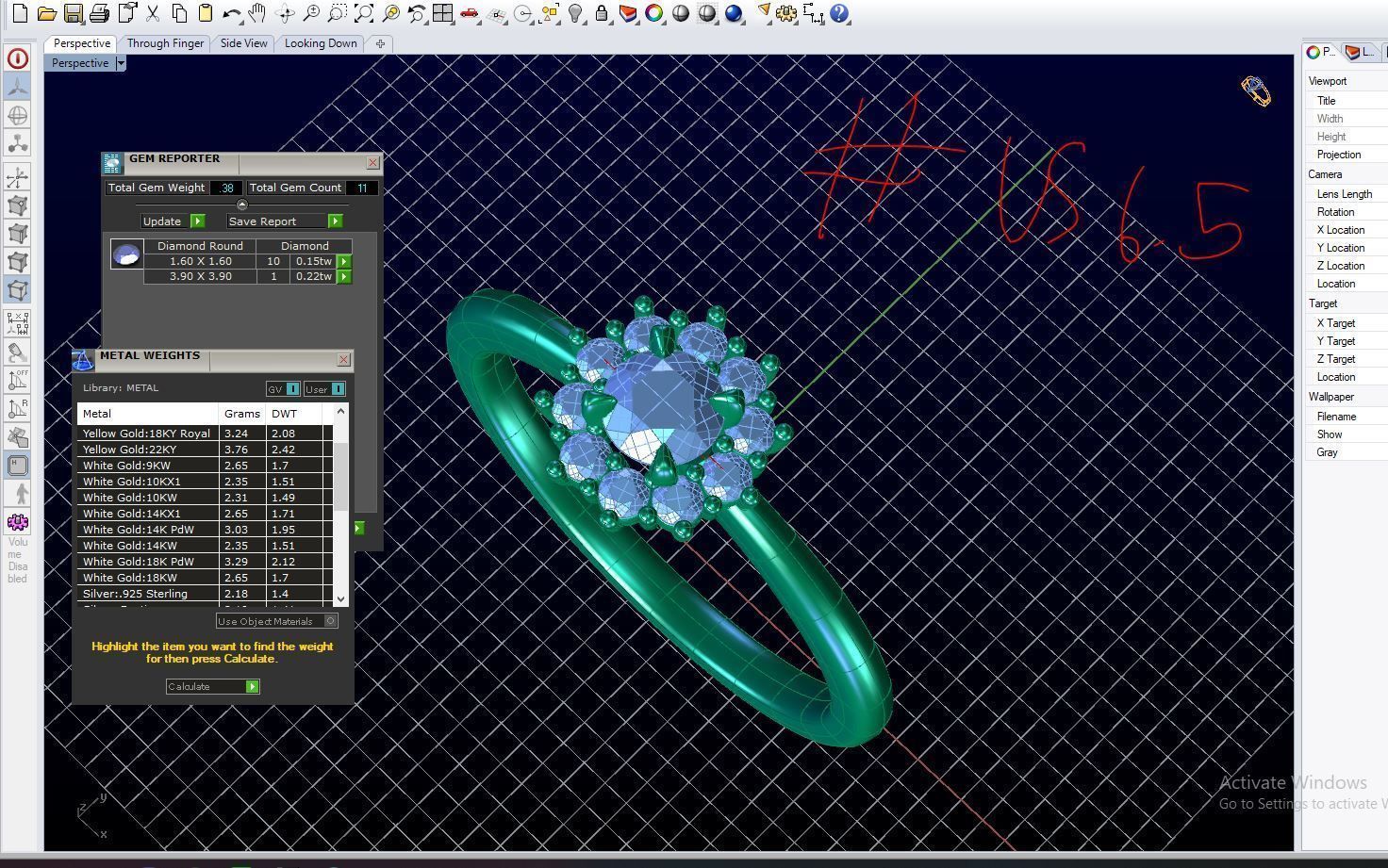Image resolution: width=1388 pixels, height=868 pixels.
Task: Click the Metal column header
Action: click(148, 414)
